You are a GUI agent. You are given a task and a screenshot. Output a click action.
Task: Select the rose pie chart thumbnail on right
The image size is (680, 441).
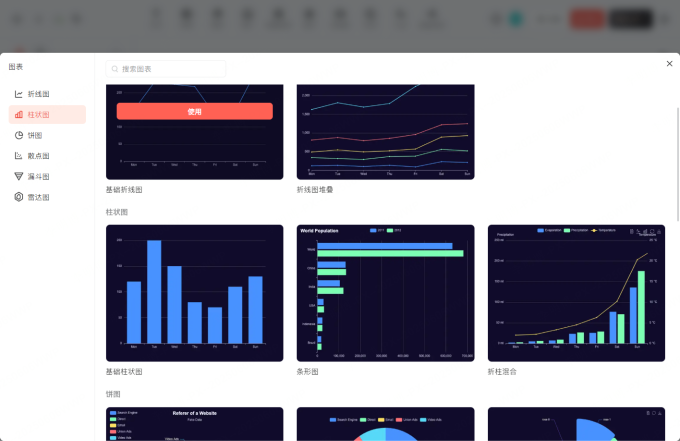click(x=576, y=424)
